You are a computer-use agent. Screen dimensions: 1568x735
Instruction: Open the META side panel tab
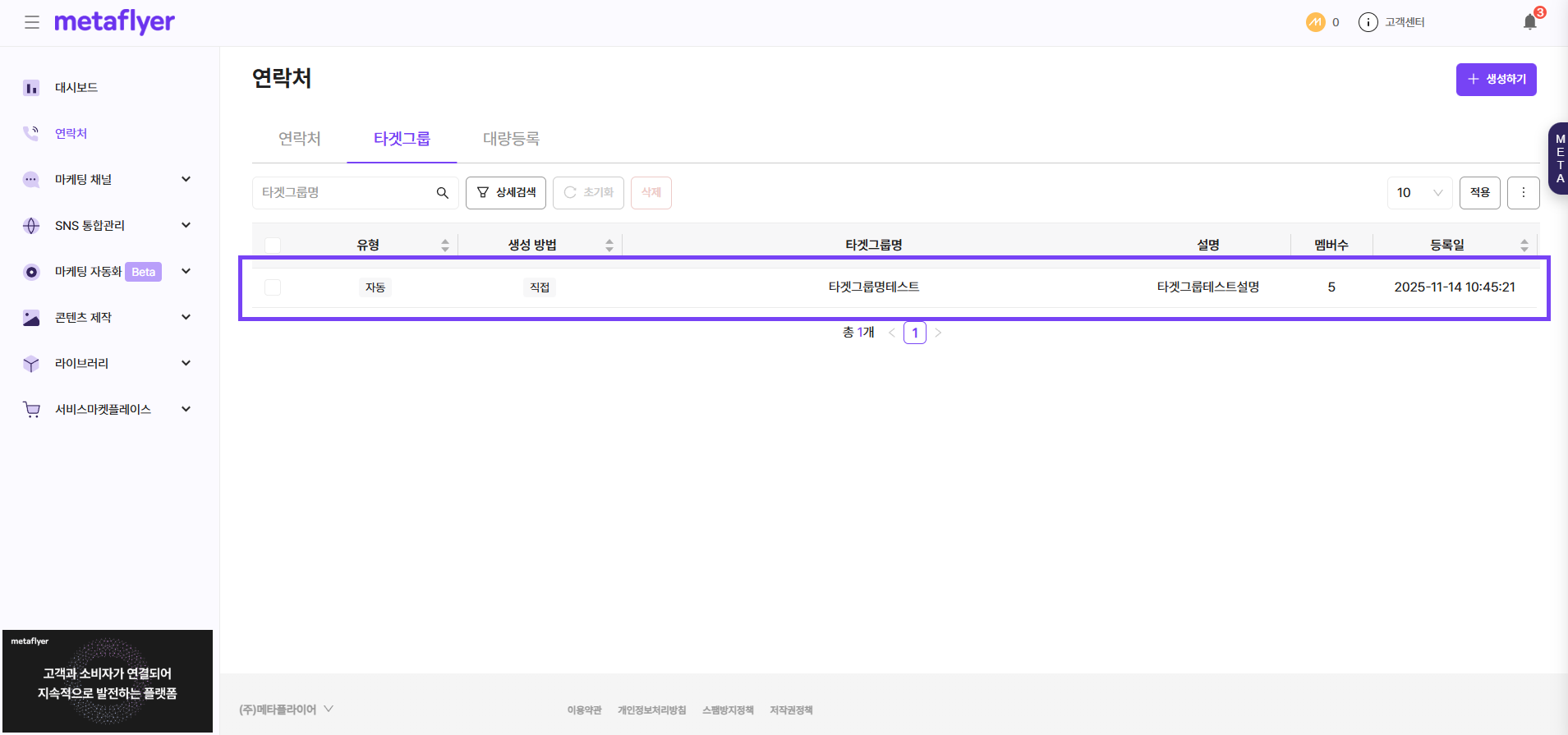point(1558,158)
